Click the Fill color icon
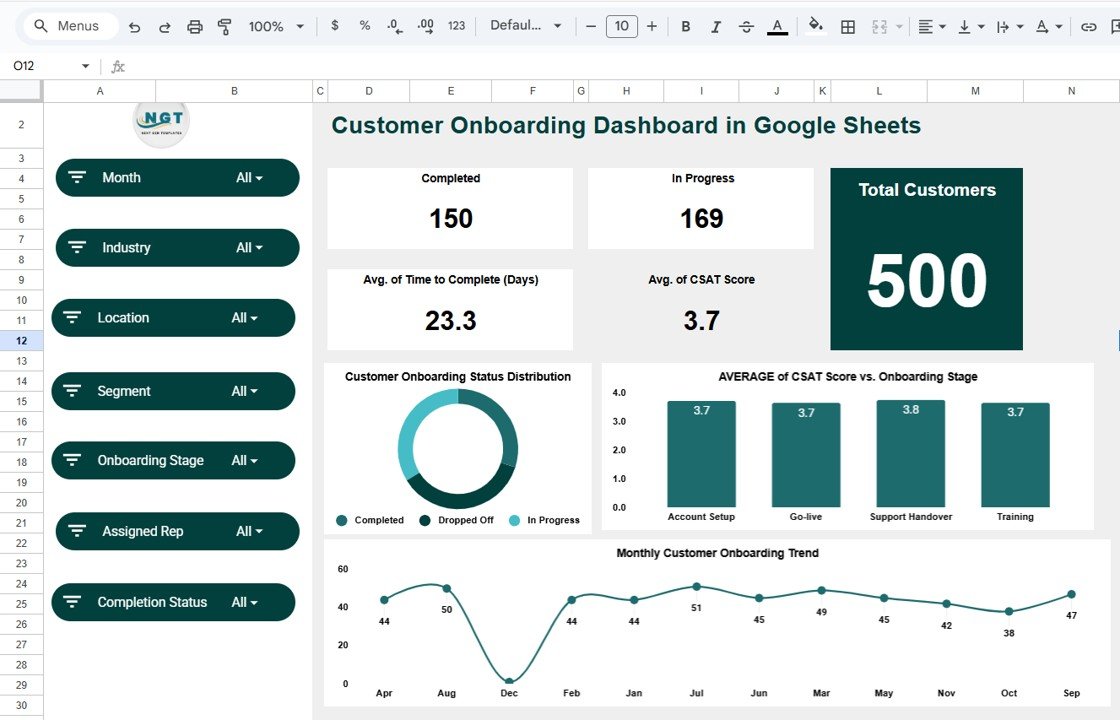Viewport: 1120px width, 720px height. [815, 26]
